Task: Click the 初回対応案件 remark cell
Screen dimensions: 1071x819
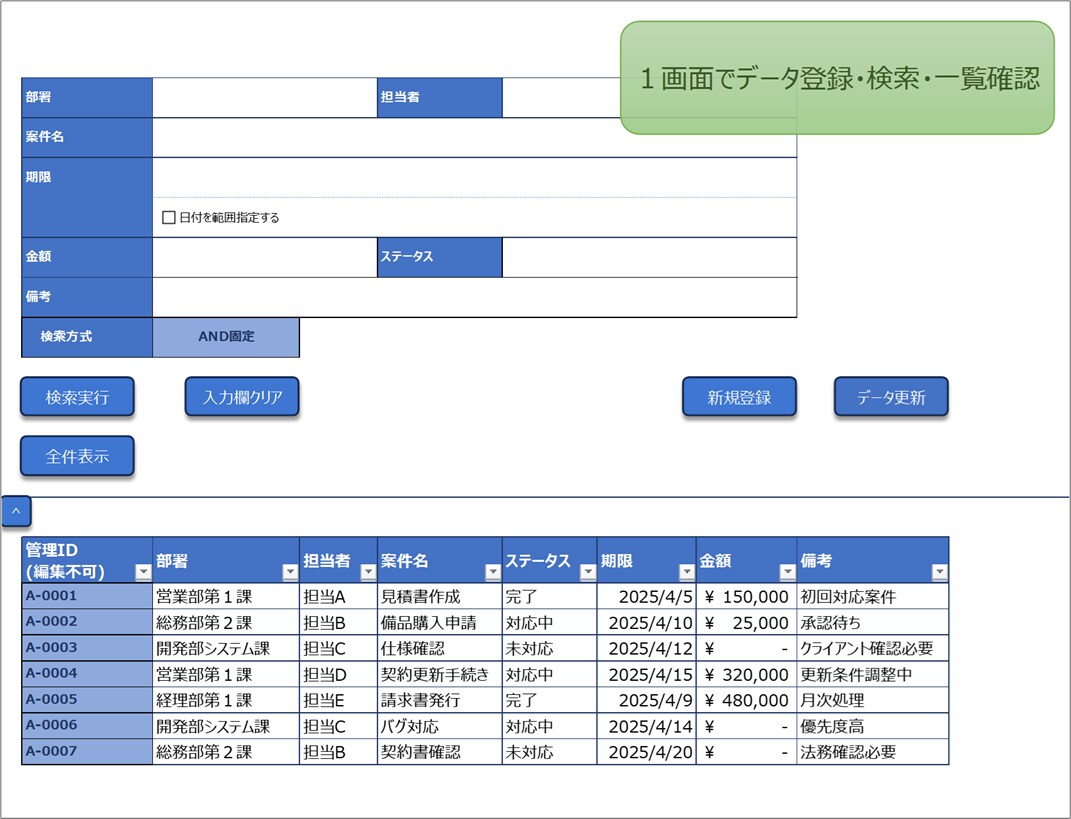Action: 873,596
